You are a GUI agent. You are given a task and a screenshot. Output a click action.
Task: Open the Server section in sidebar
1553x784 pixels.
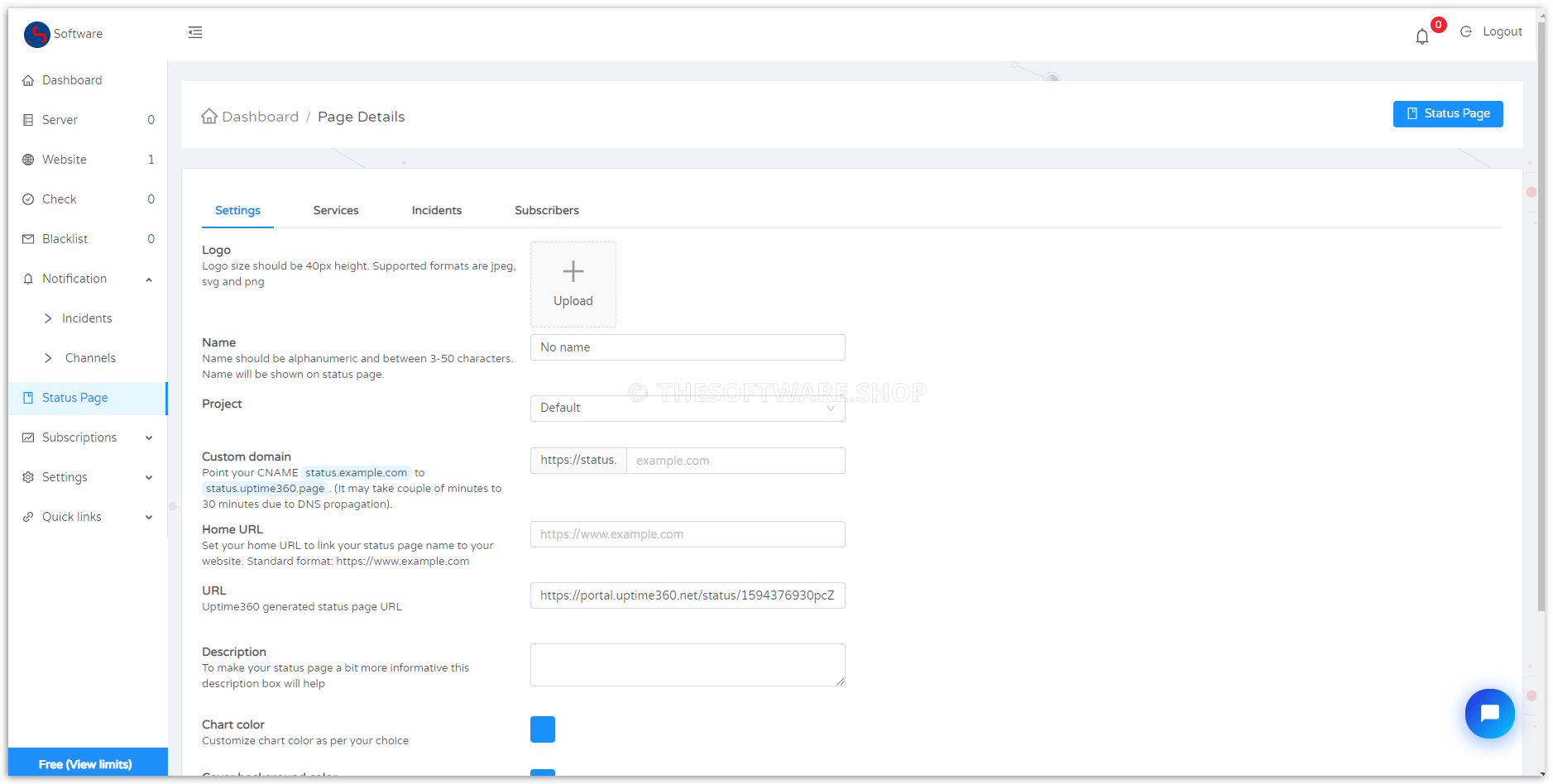pos(60,119)
